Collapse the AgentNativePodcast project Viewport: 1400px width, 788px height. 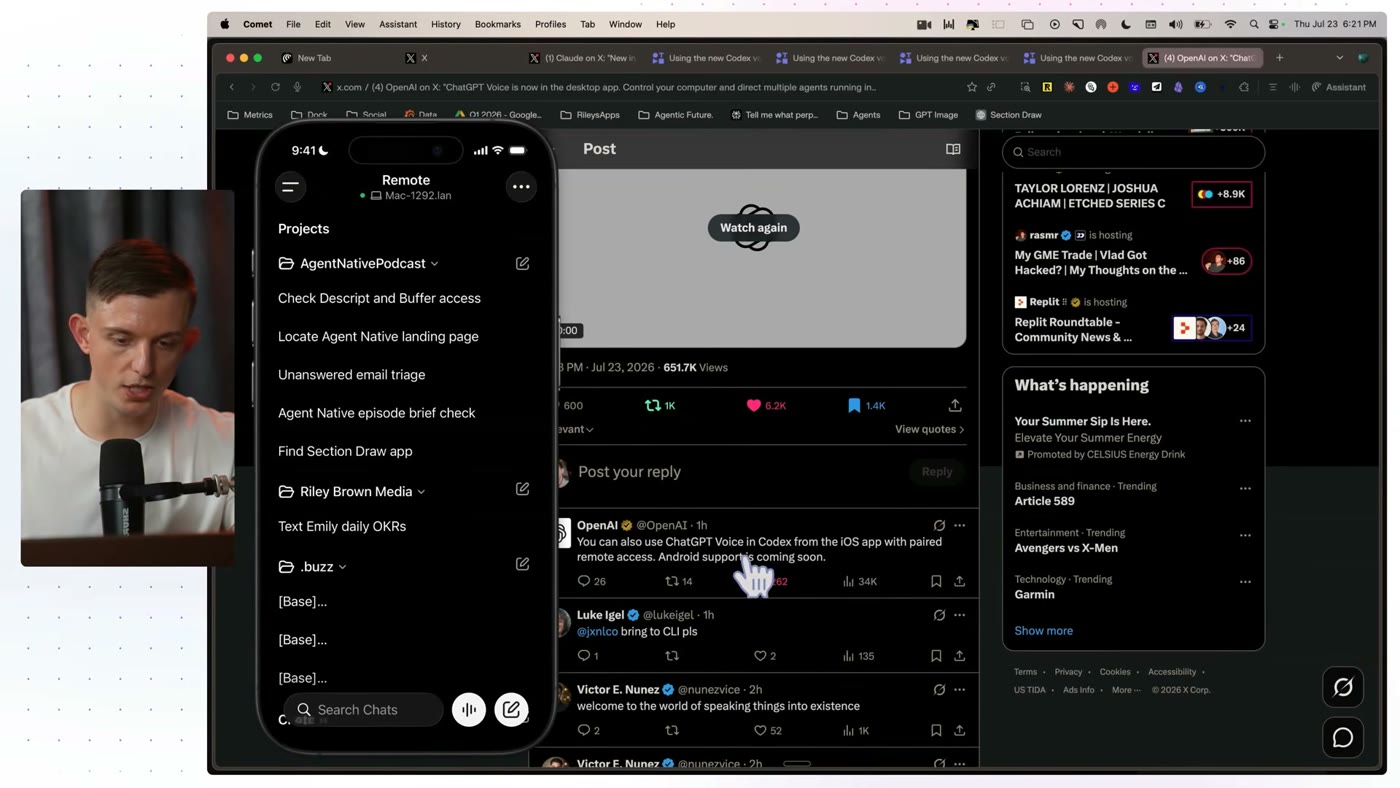coord(434,264)
